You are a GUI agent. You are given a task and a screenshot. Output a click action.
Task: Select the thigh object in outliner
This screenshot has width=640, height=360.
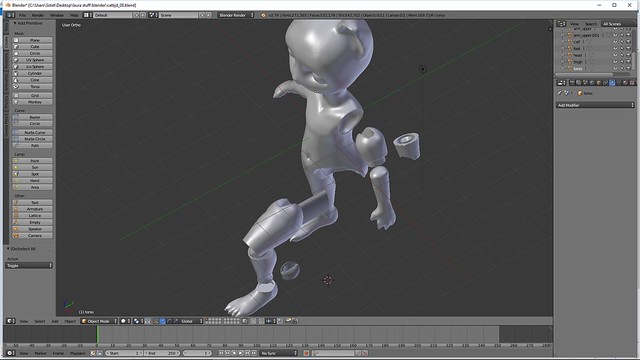pos(578,62)
